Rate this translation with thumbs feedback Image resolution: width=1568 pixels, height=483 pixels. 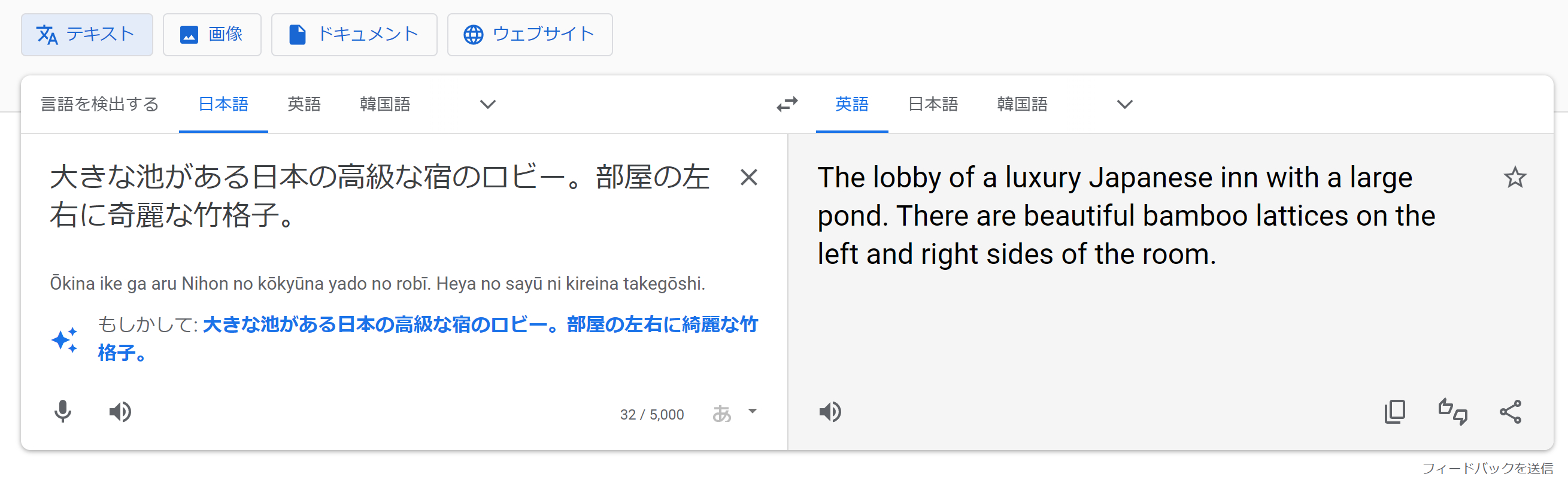[x=1453, y=412]
